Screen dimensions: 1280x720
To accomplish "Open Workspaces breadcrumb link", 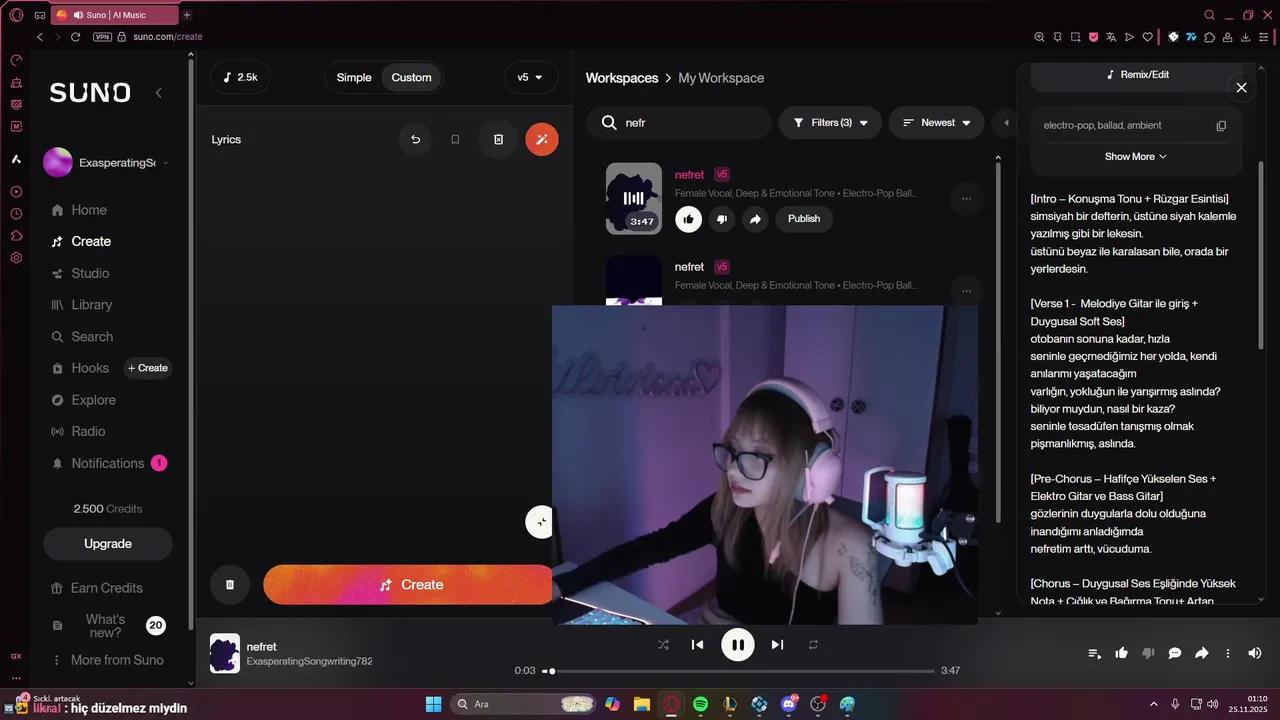I will 622,78.
